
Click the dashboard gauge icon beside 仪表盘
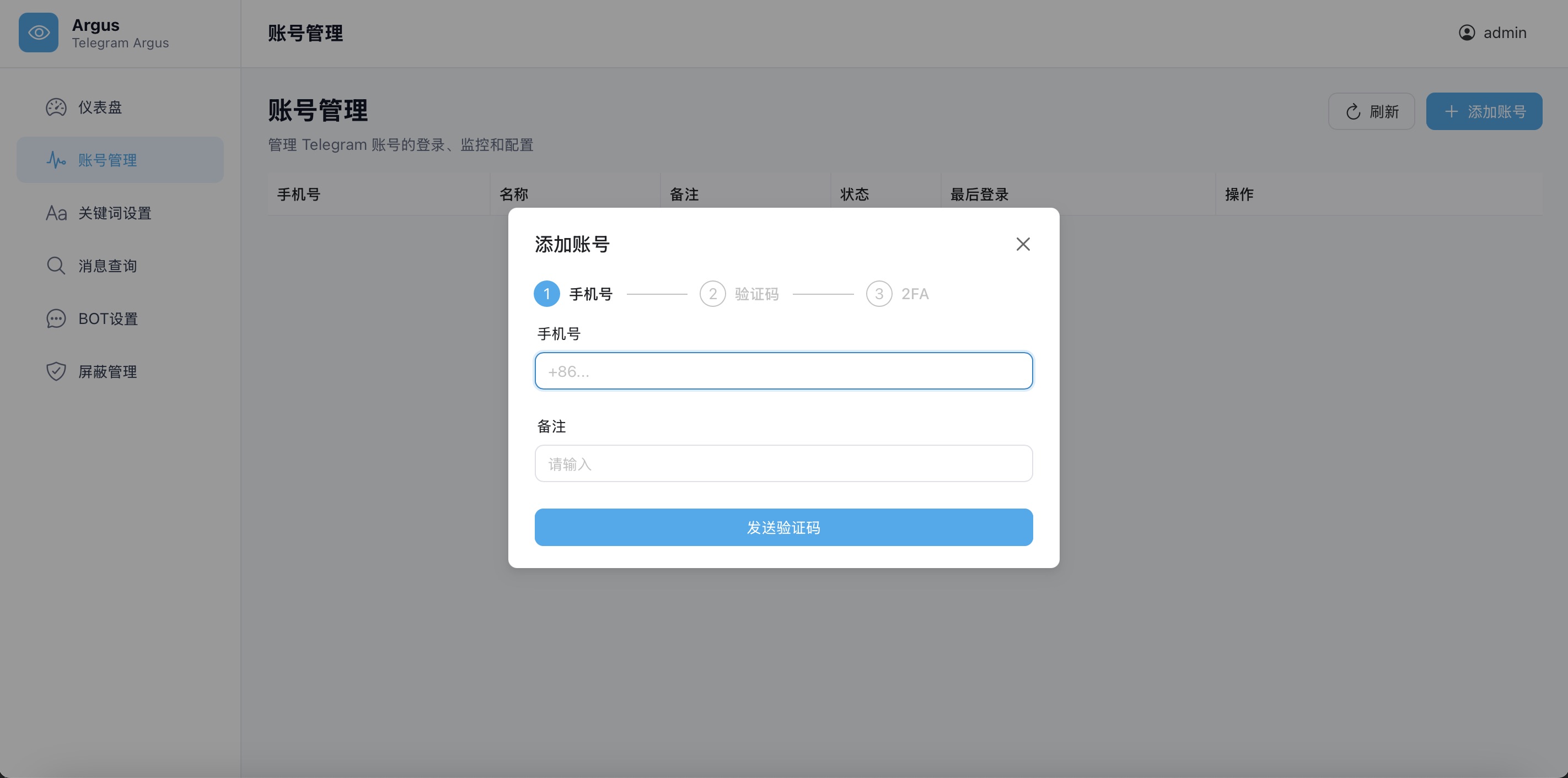point(56,107)
